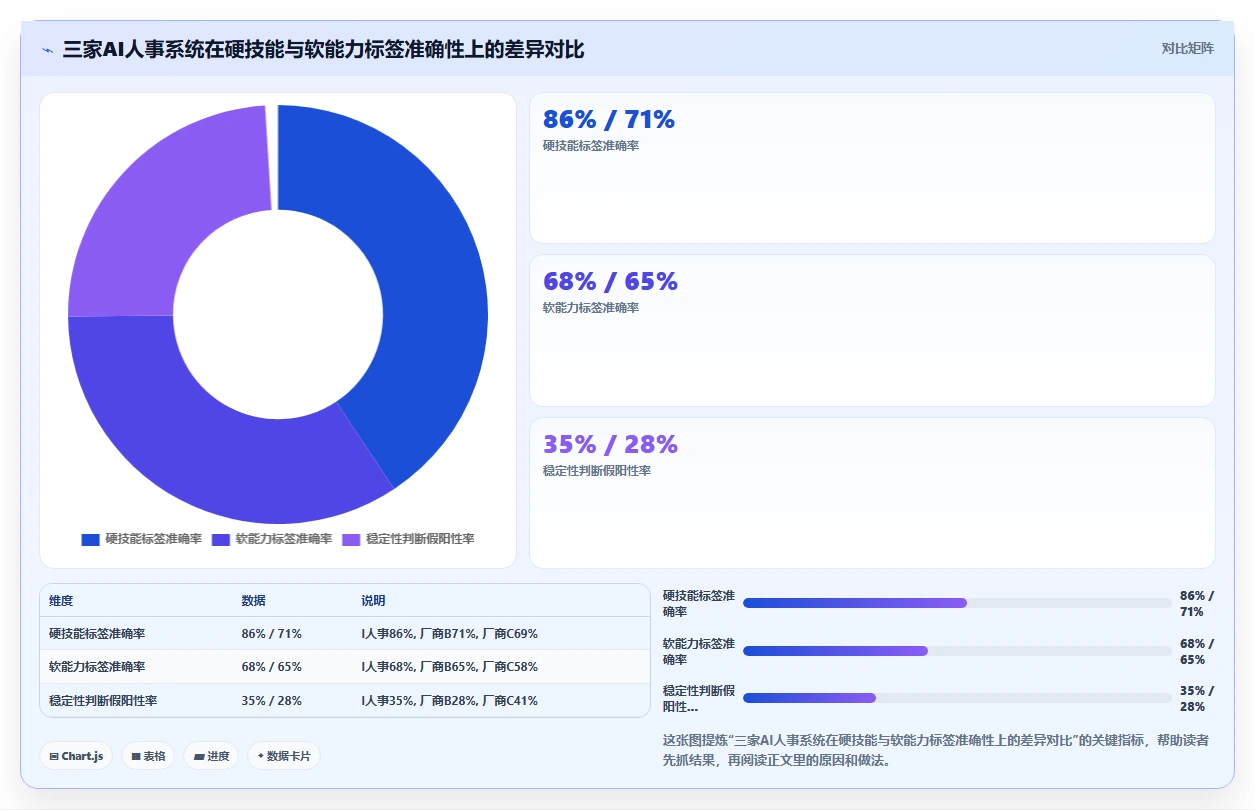1255x810 pixels.
Task: Click cell I人事86%, 厂商B71%, 厂商C69%
Action: coord(449,634)
